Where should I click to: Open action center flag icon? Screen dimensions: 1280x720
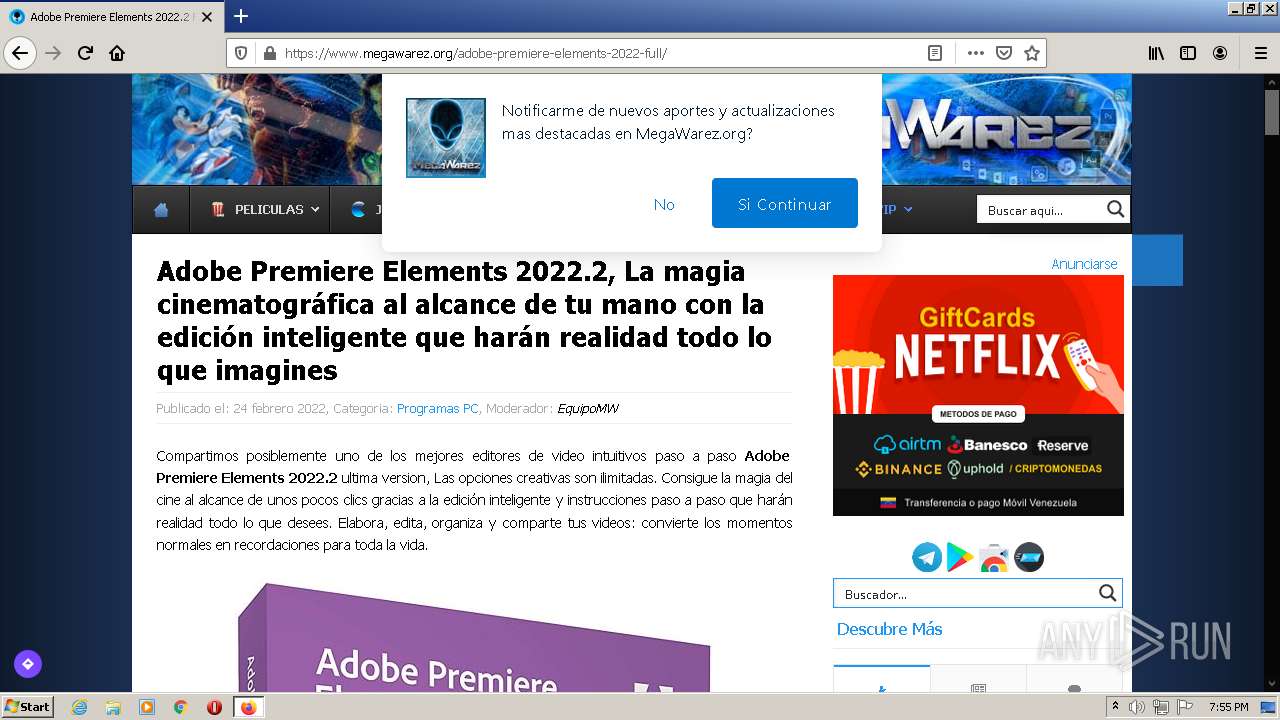point(1185,707)
